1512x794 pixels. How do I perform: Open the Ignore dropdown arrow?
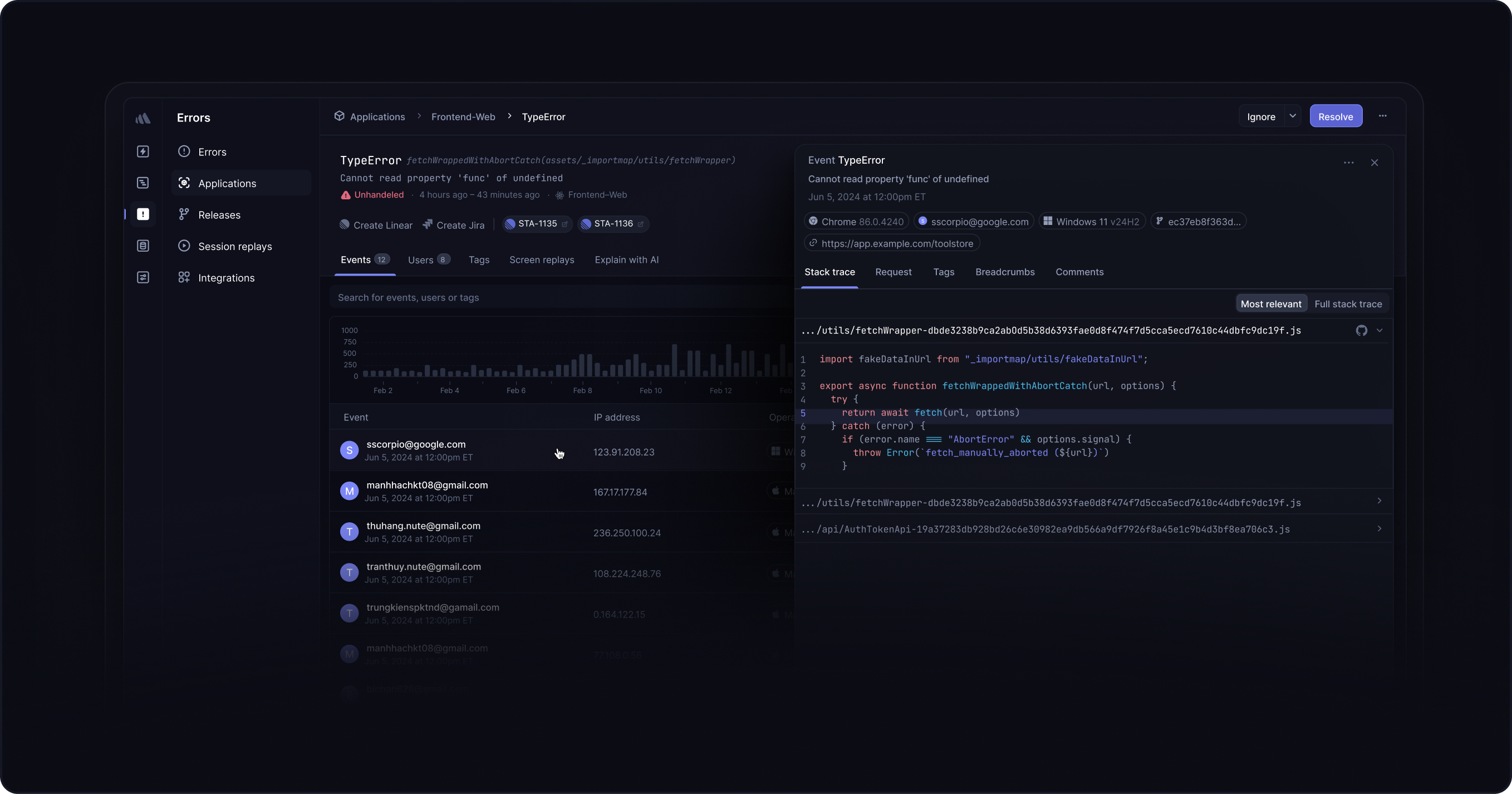(1293, 116)
